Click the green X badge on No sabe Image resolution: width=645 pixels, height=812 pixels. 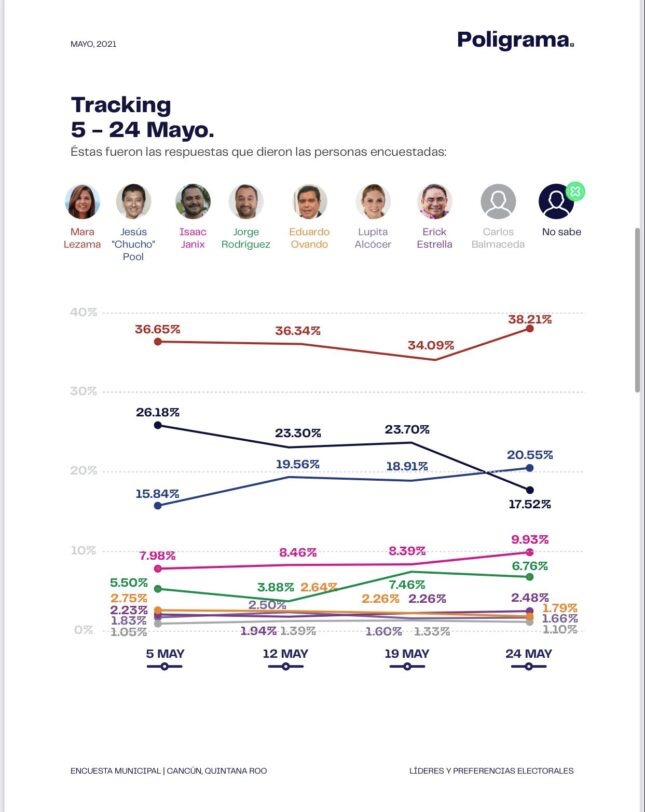575,190
